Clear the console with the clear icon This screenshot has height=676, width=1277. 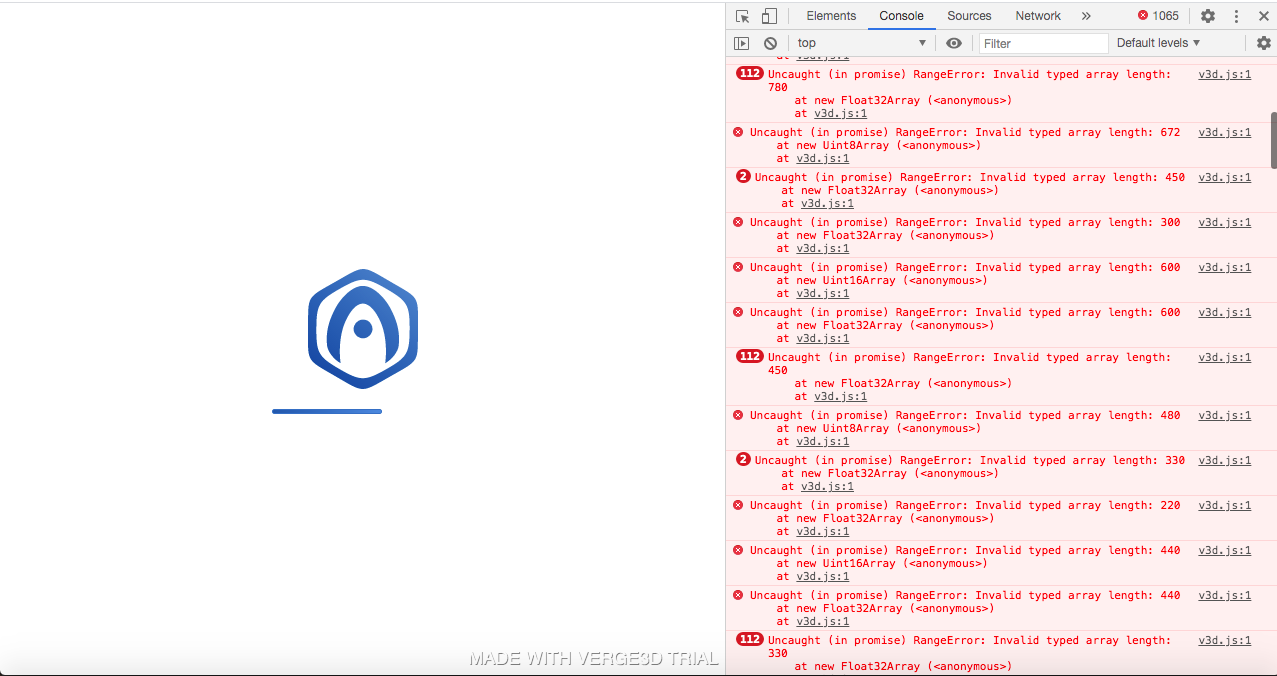pyautogui.click(x=770, y=43)
